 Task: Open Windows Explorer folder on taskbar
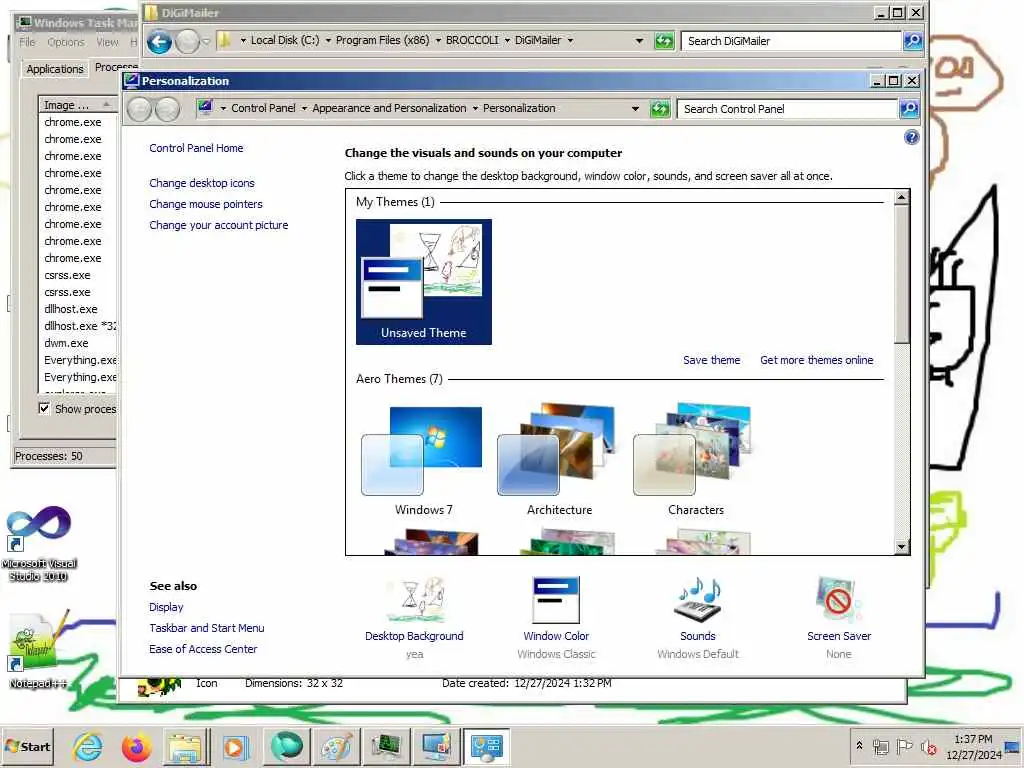tap(185, 747)
